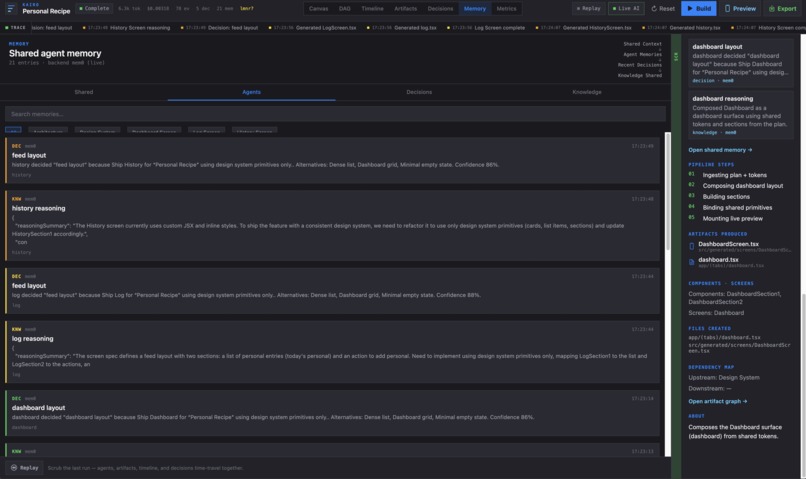Viewport: 806px width, 479px height.
Task: Click the Replay button in top toolbar
Action: click(589, 8)
